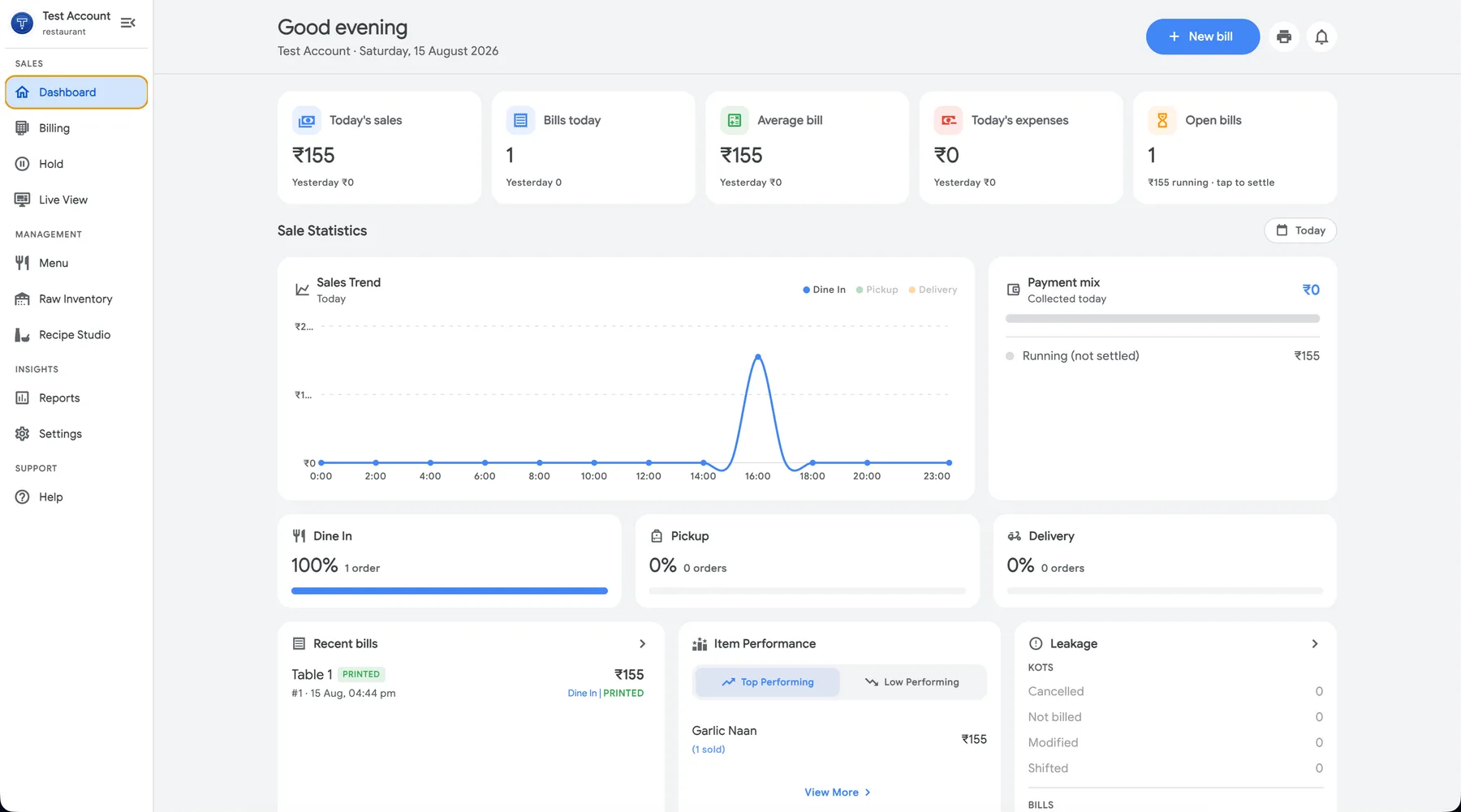The height and width of the screenshot is (812, 1461).
Task: Click the Cancelled KOTs row
Action: (x=1175, y=692)
